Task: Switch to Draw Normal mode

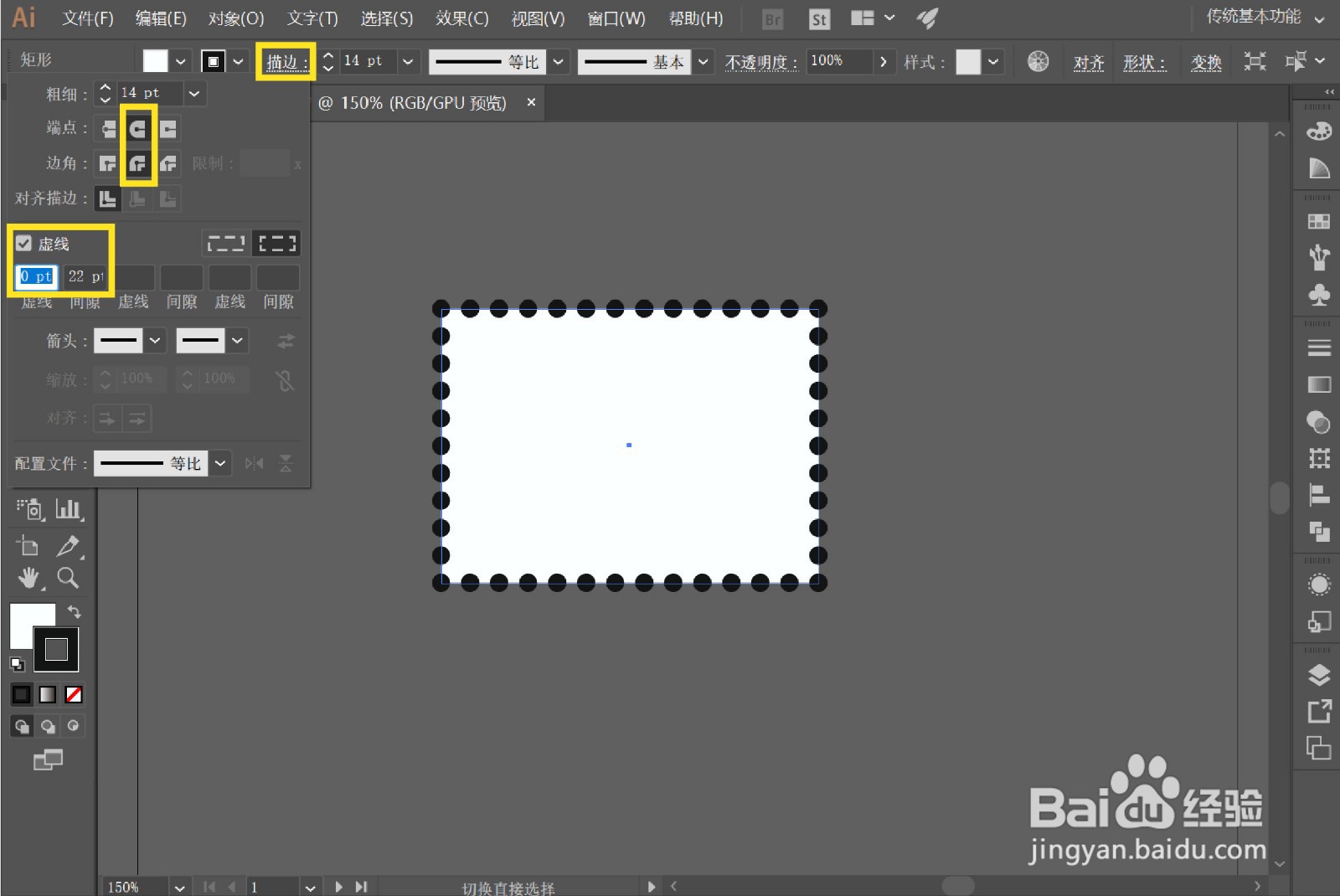Action: tap(22, 726)
